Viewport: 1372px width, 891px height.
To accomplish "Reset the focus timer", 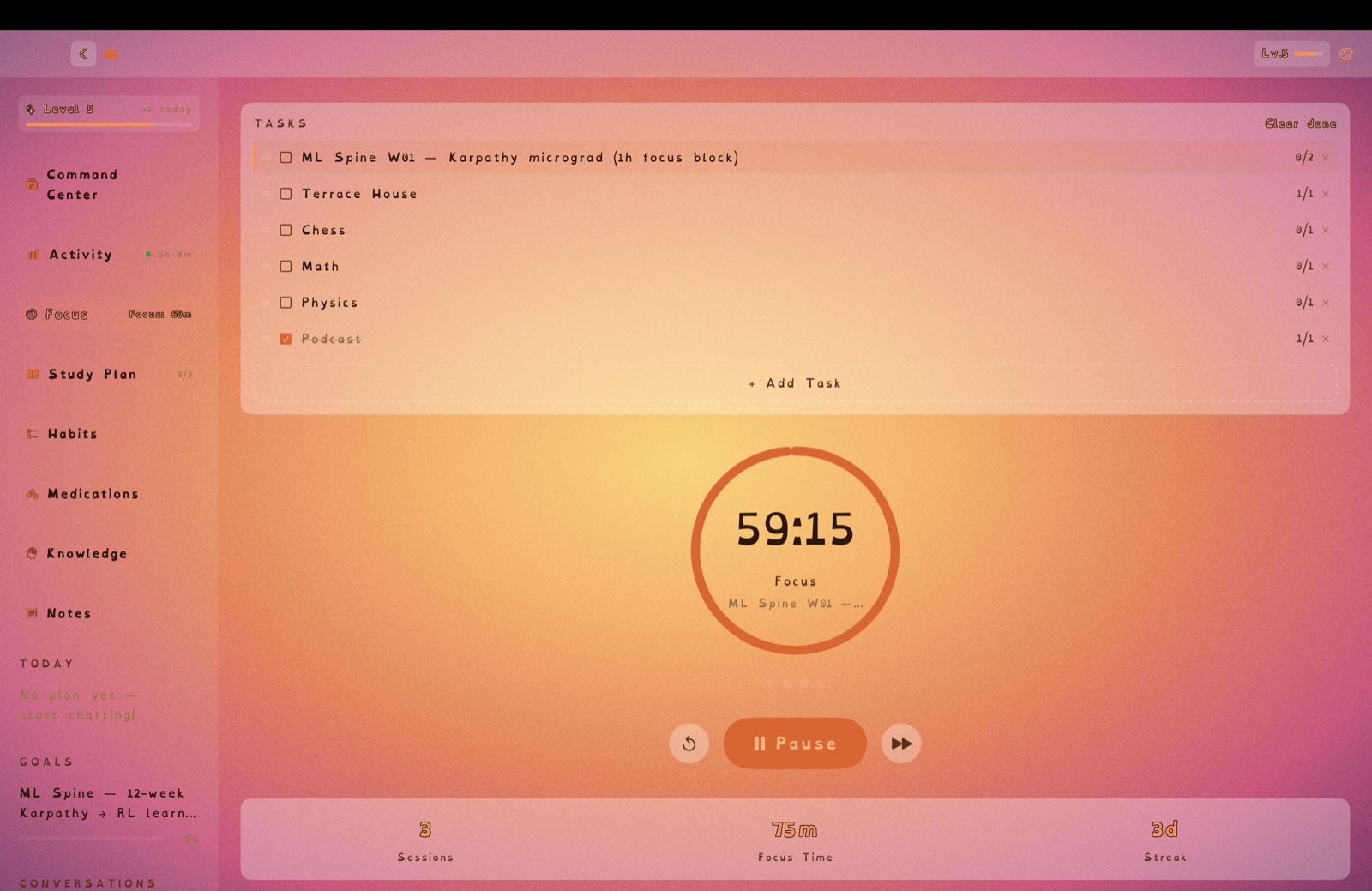I will (689, 743).
